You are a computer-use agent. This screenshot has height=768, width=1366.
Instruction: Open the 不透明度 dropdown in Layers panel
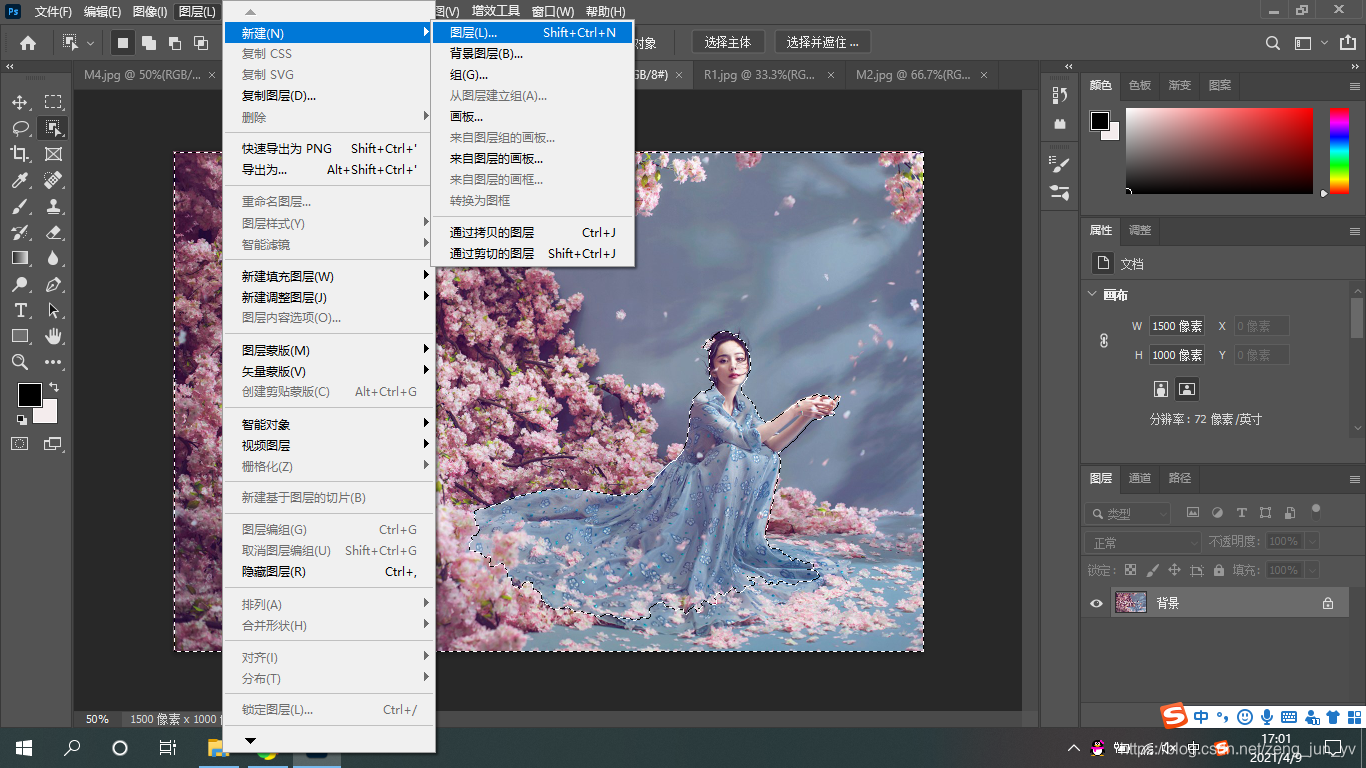pos(1311,540)
